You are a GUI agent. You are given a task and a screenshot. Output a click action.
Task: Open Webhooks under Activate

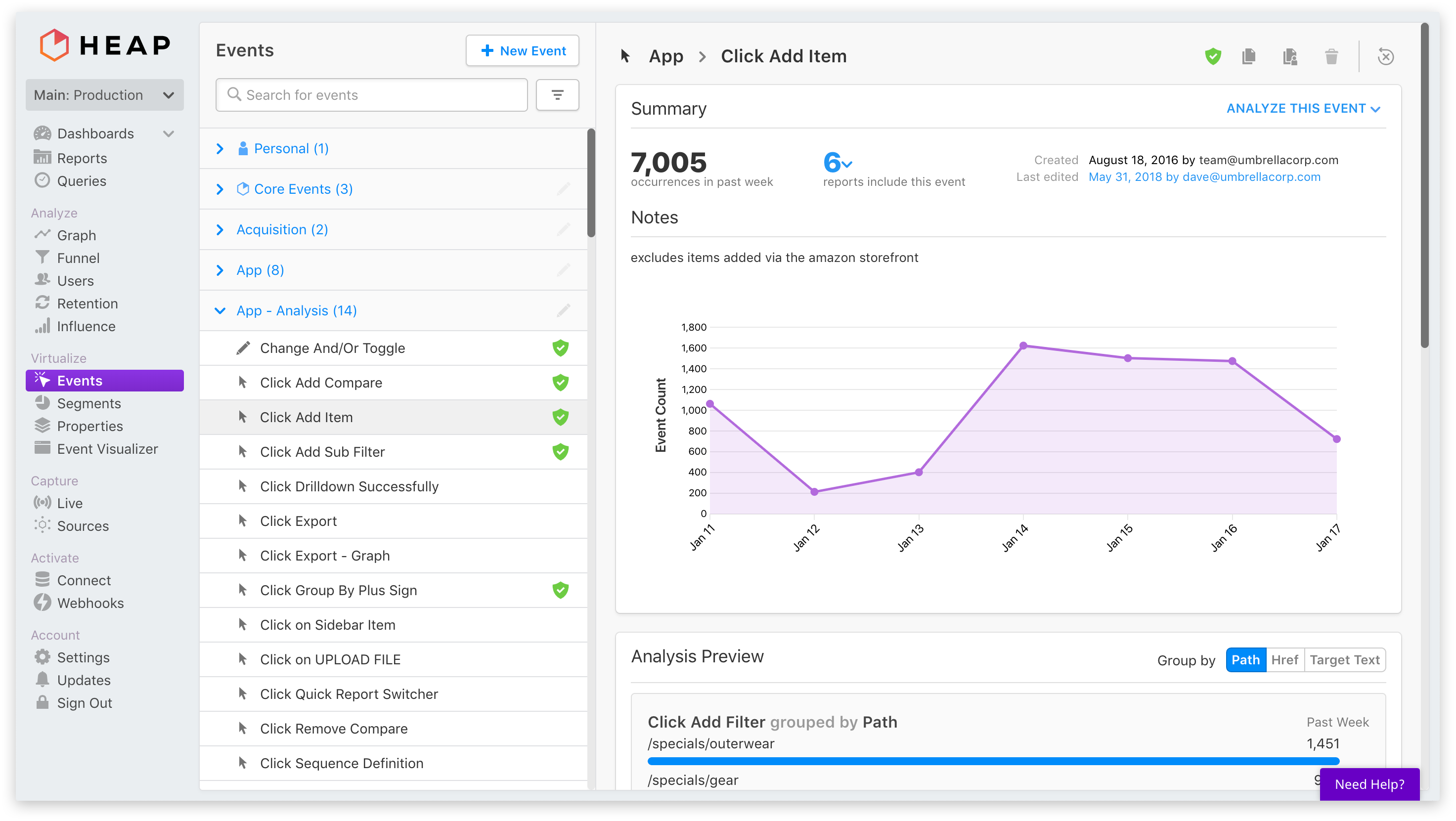(x=90, y=603)
